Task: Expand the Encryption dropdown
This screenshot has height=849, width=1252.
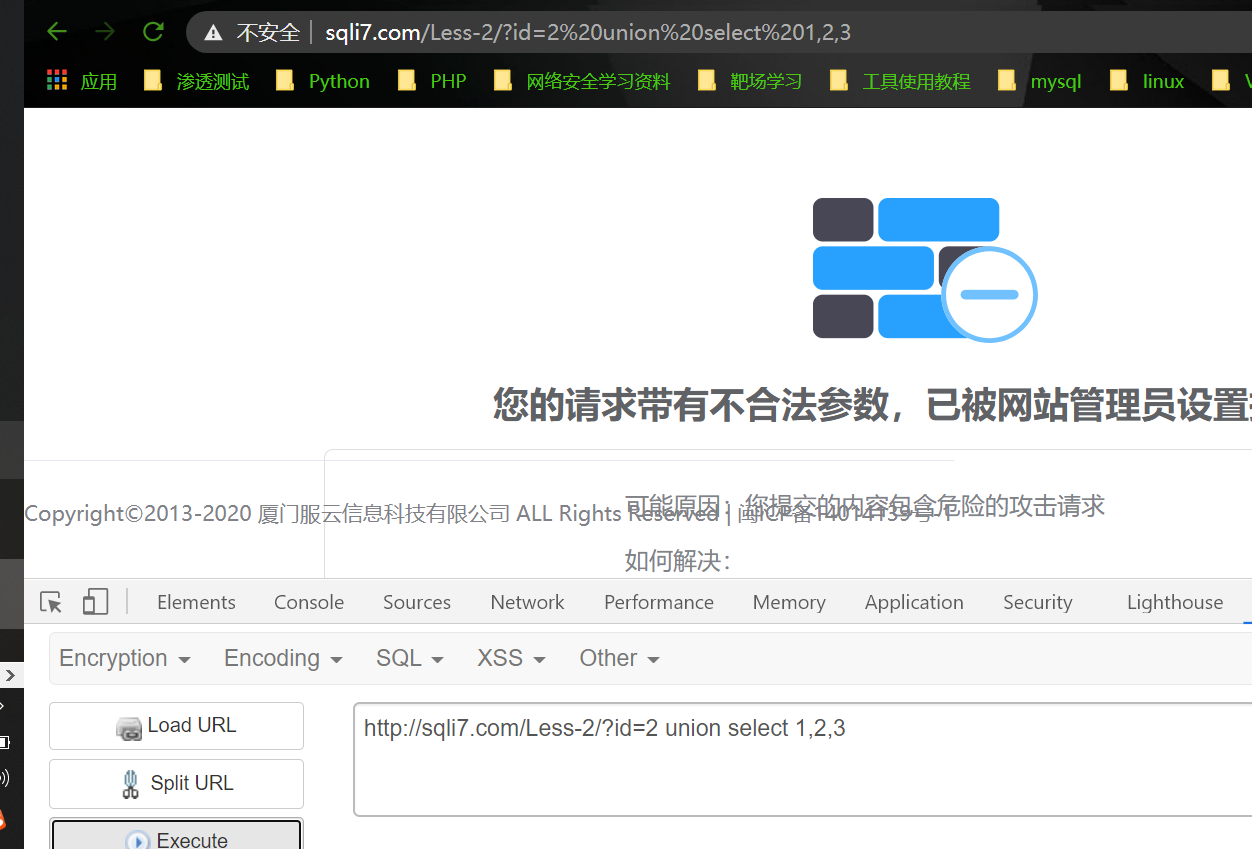Action: pyautogui.click(x=124, y=658)
